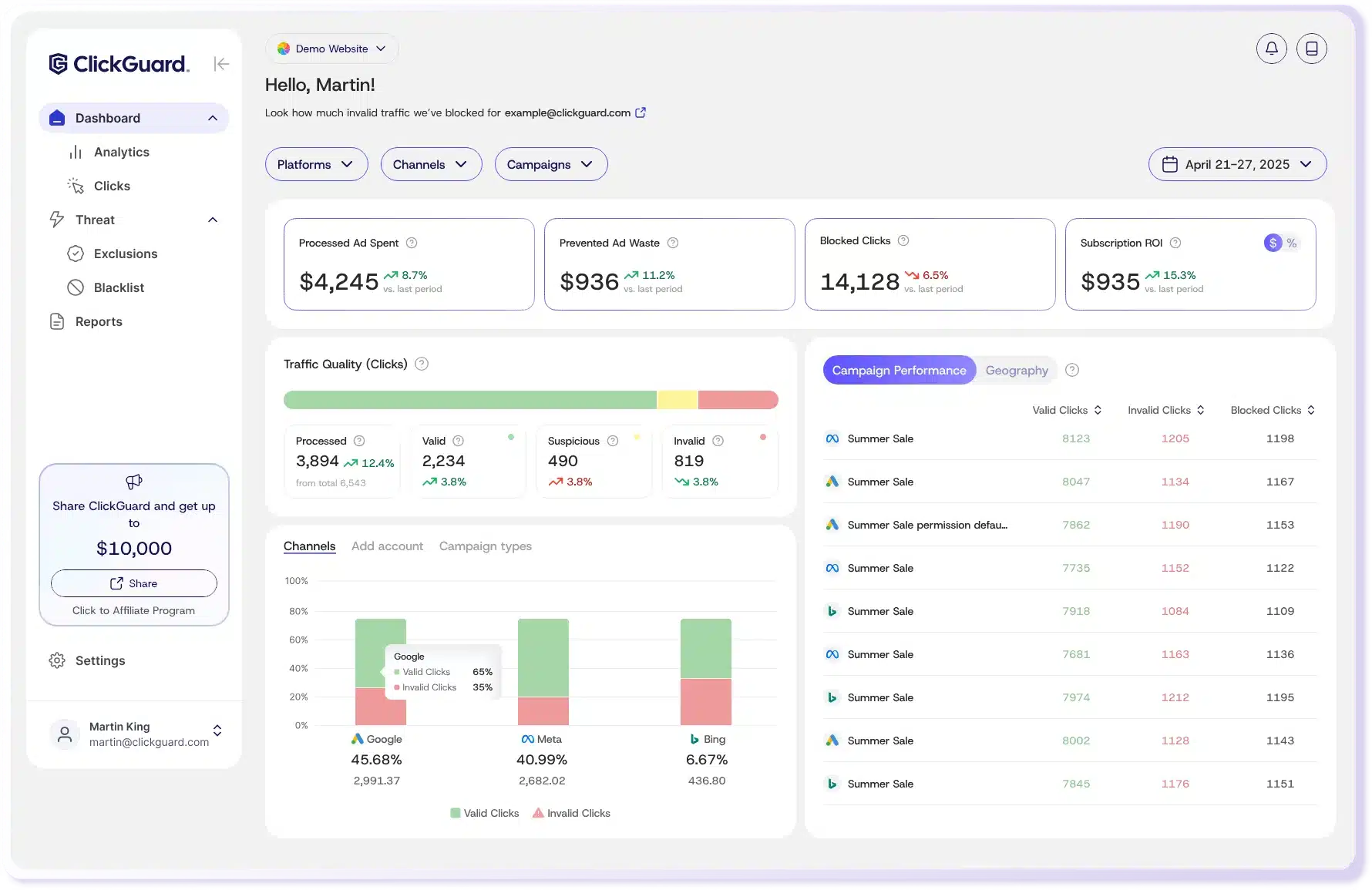
Task: Open the Platforms filter dropdown
Action: point(315,164)
